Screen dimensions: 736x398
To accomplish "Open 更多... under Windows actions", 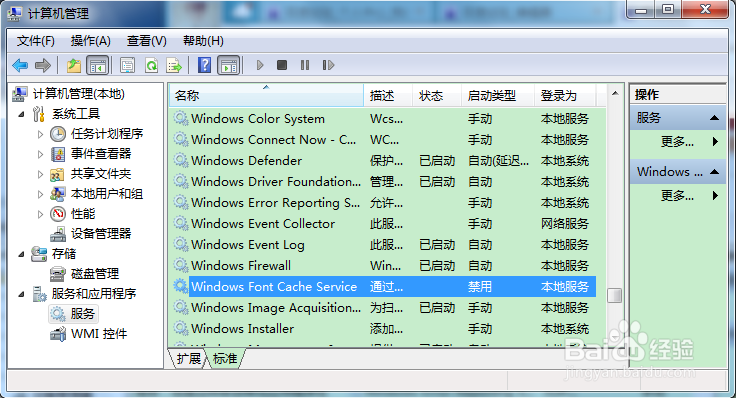I will click(x=677, y=195).
